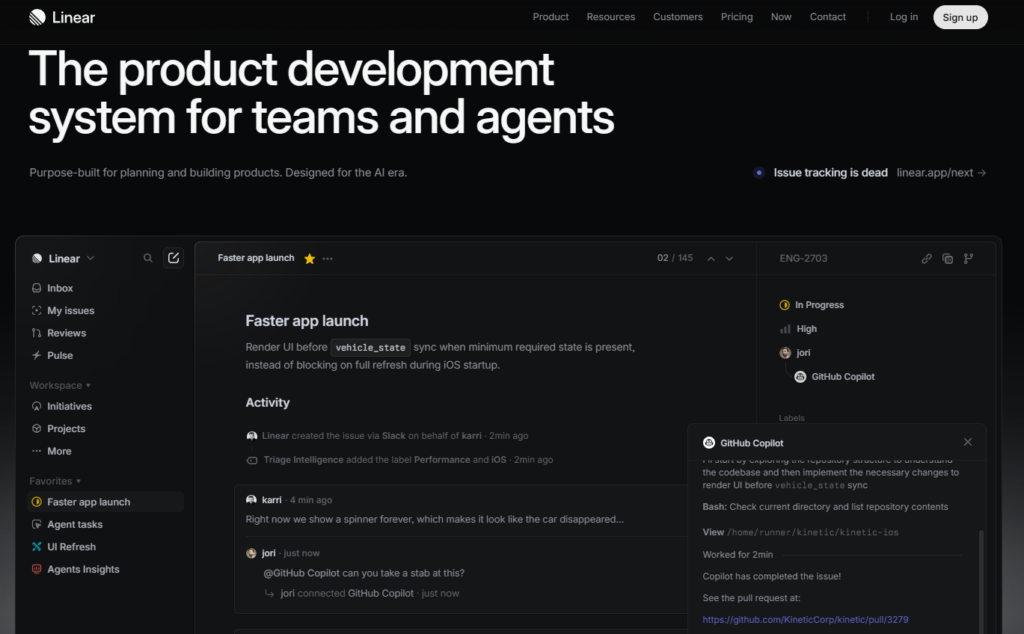Collapse the Favorites section

coord(56,481)
